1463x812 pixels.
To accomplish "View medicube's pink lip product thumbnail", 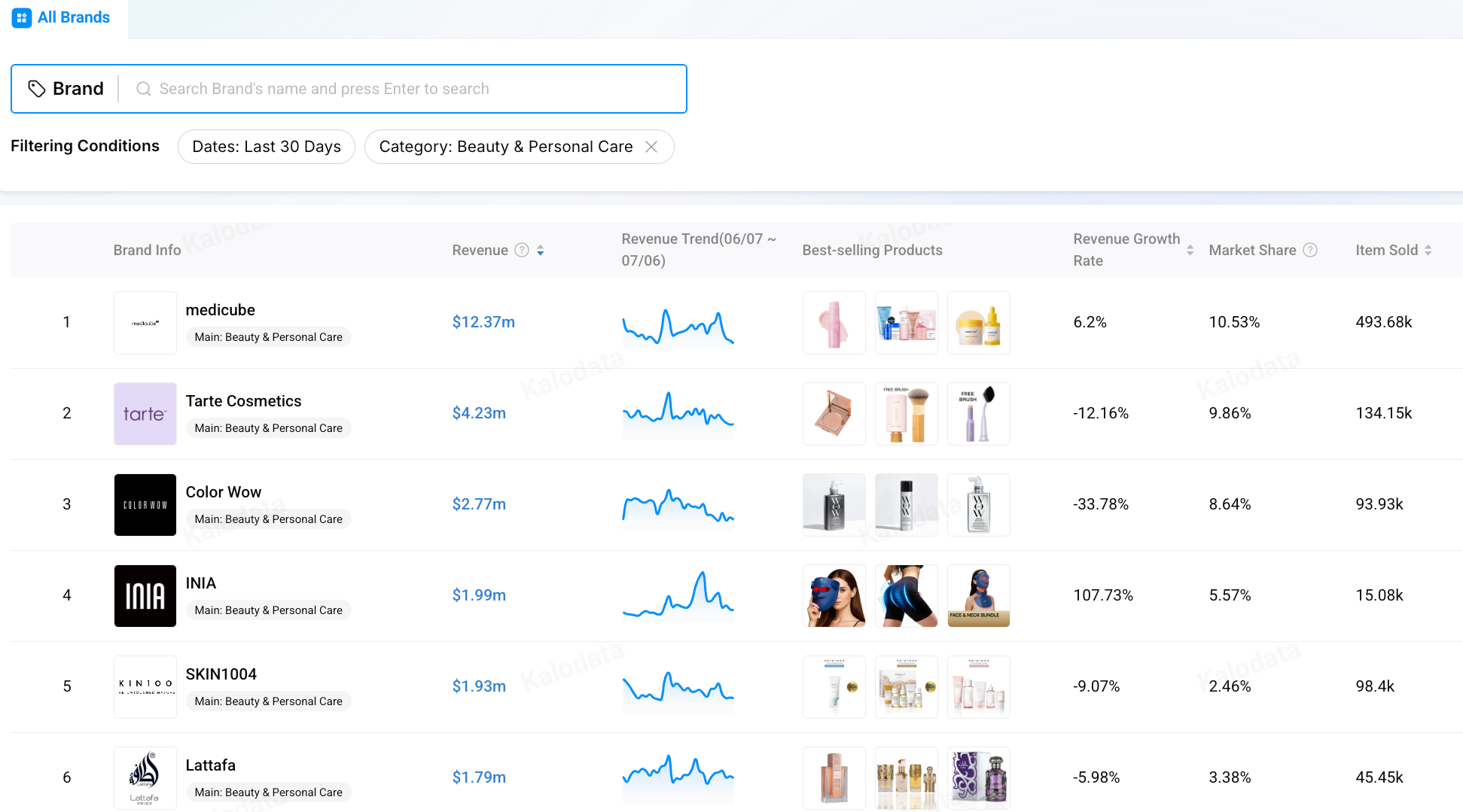I will point(834,323).
